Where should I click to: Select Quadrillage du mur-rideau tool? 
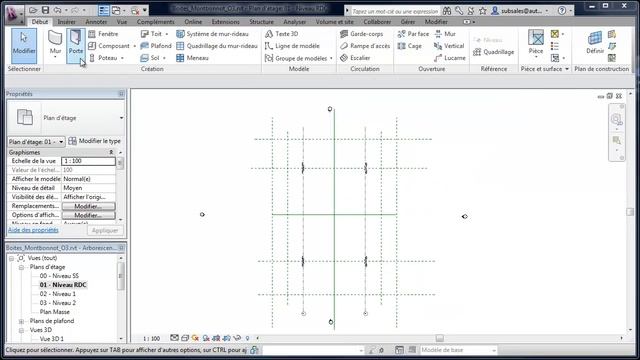[217, 46]
